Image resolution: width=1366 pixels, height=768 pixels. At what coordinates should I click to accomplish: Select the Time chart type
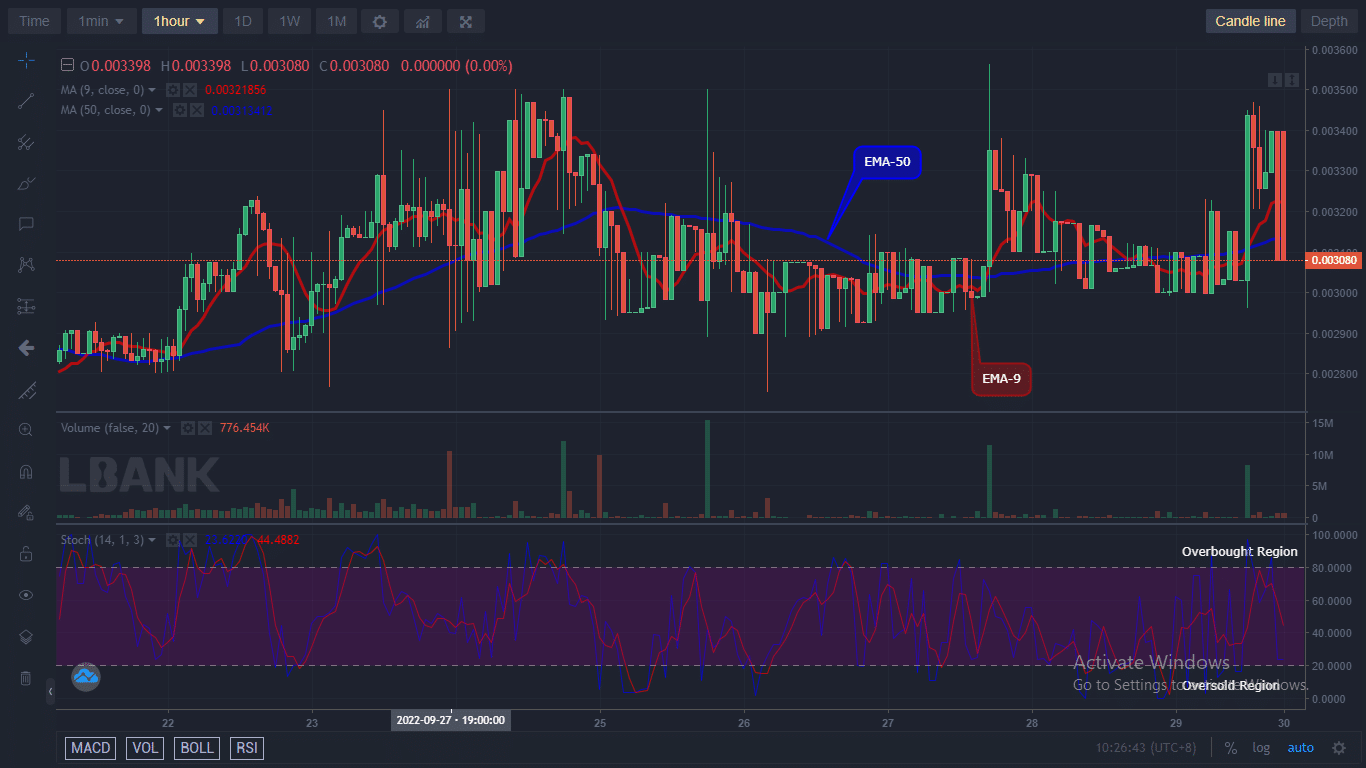coord(34,21)
